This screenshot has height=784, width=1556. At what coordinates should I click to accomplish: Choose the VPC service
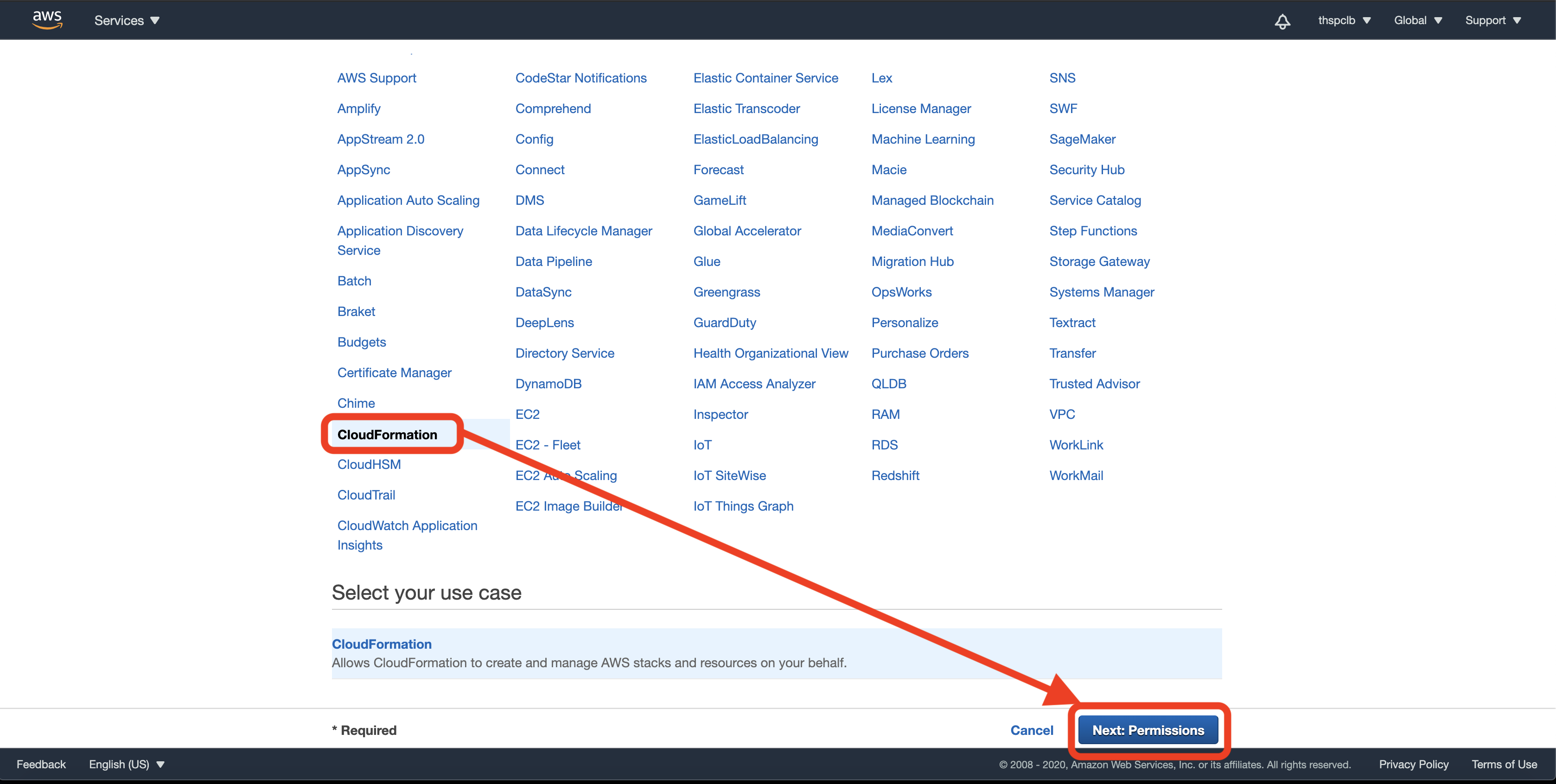click(x=1062, y=415)
